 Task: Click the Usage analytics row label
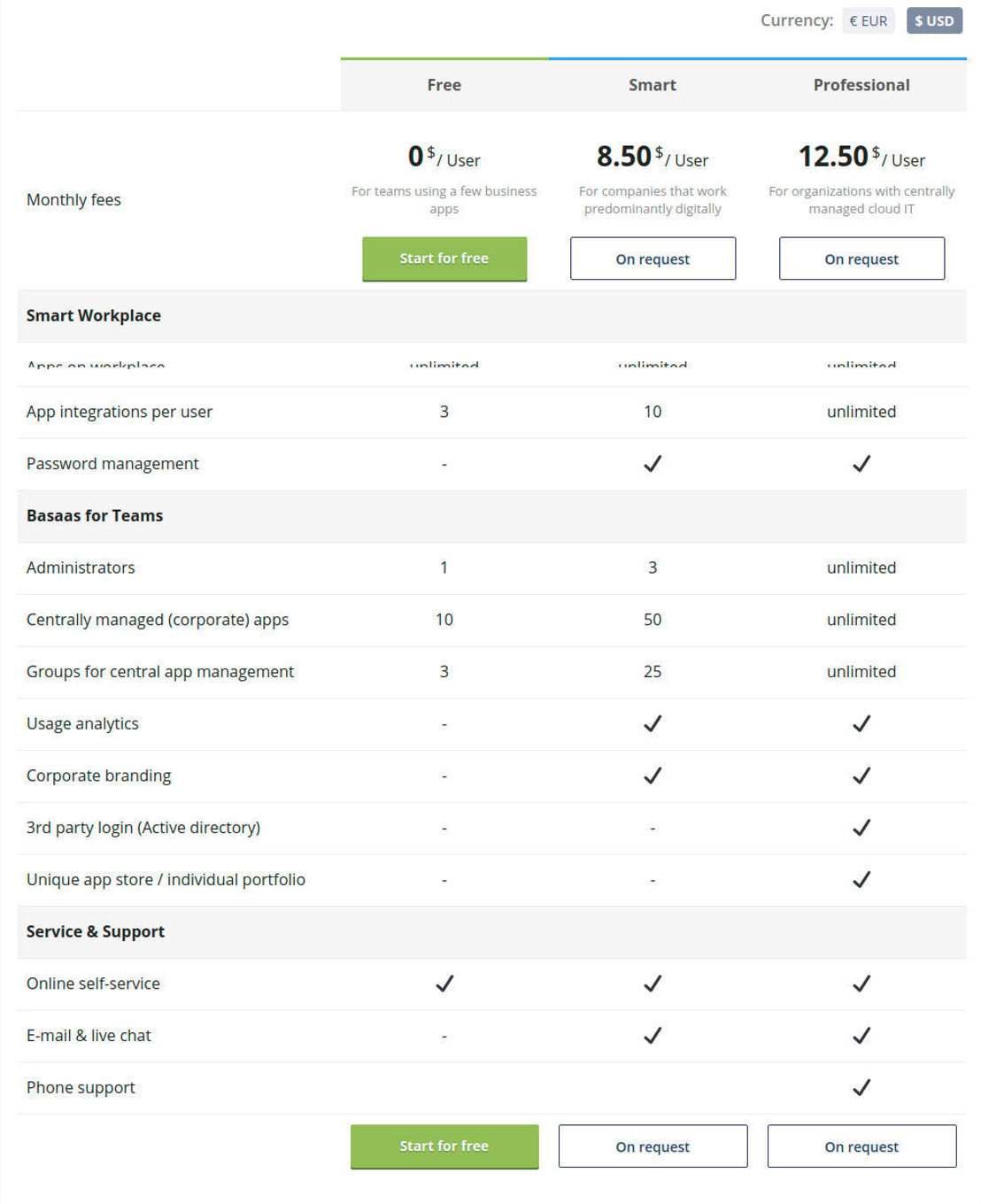coord(82,724)
